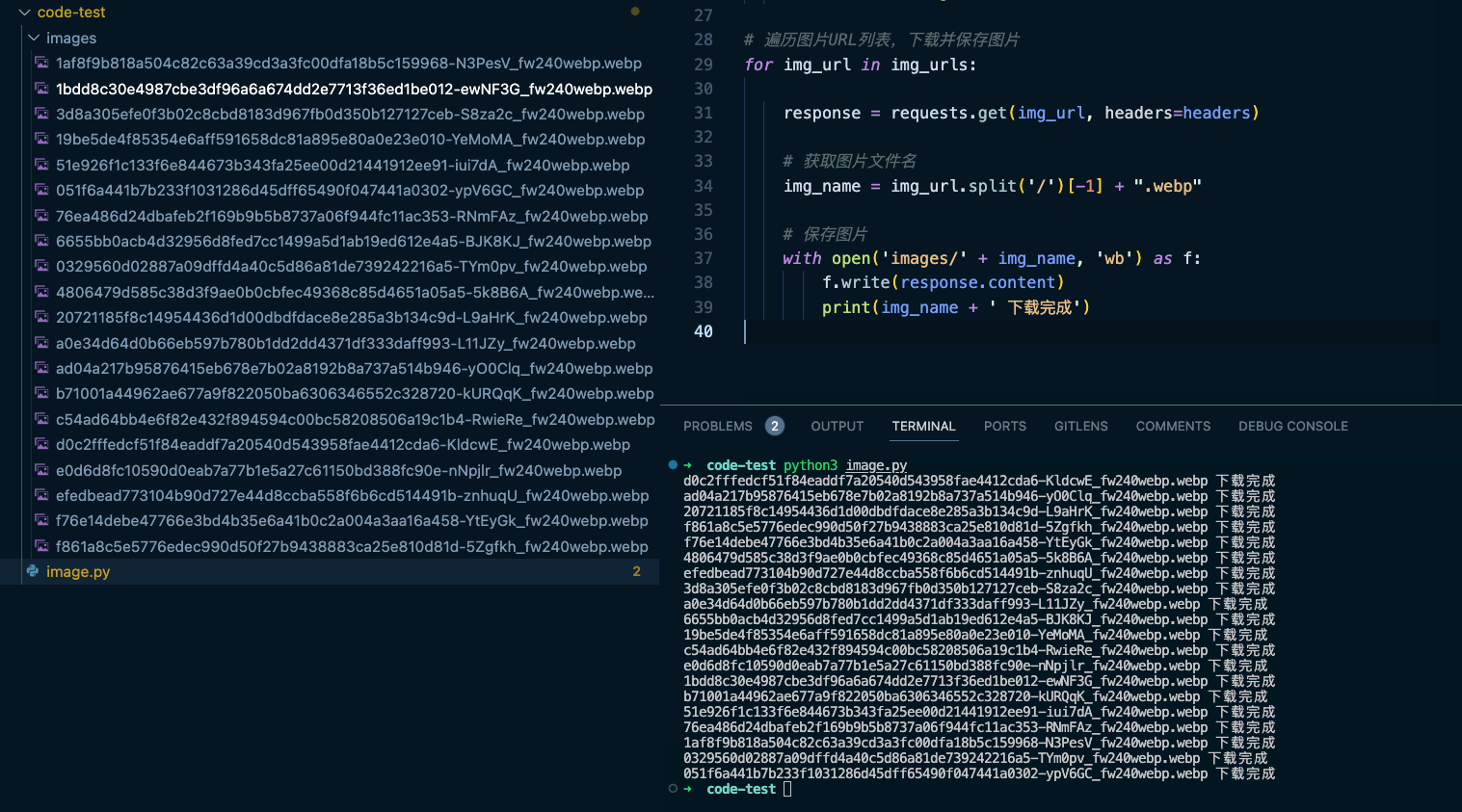This screenshot has width=1462, height=812.
Task: Click image icon of 76ea486d24dbafeb file
Action: point(41,216)
